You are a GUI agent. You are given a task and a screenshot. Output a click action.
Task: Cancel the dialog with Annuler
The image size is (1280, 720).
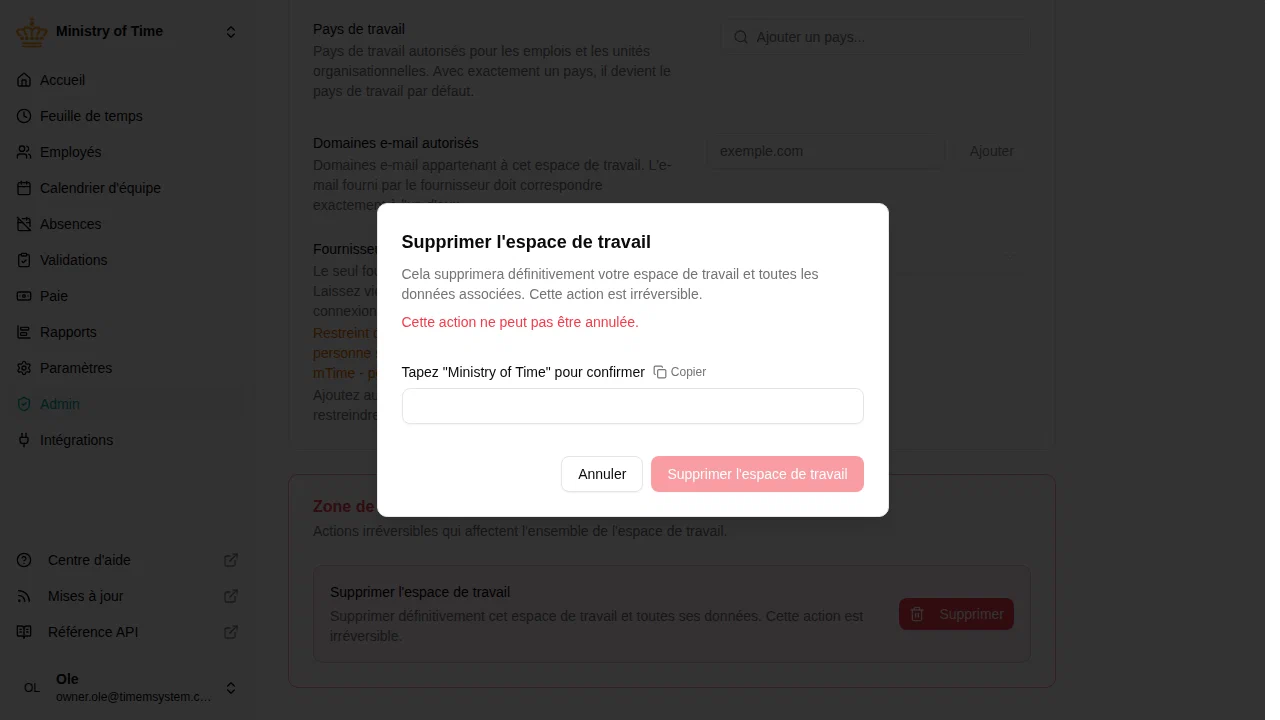click(x=602, y=474)
